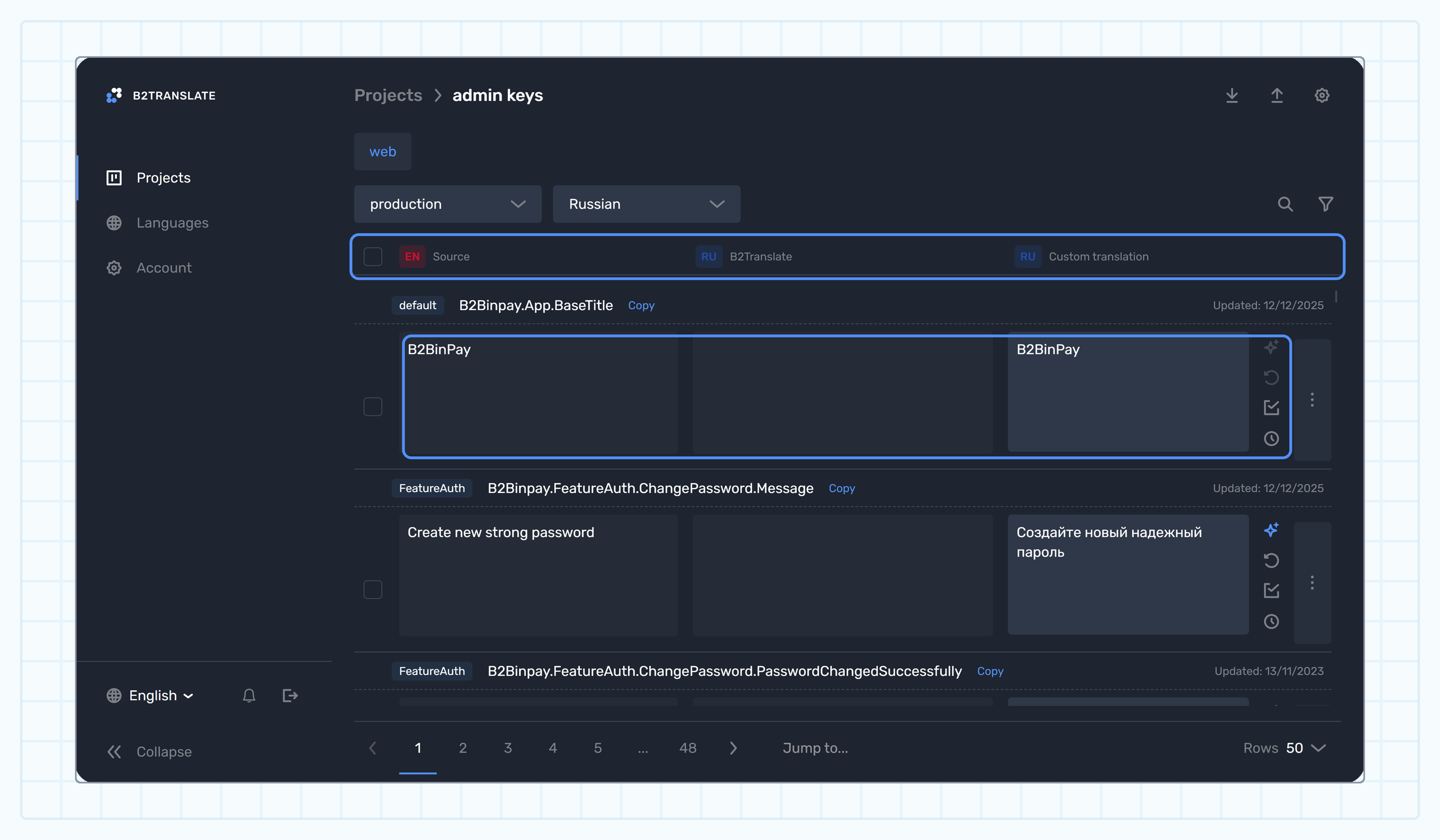Click the B2BinPay source text
The width and height of the screenshot is (1440, 840).
tap(439, 350)
